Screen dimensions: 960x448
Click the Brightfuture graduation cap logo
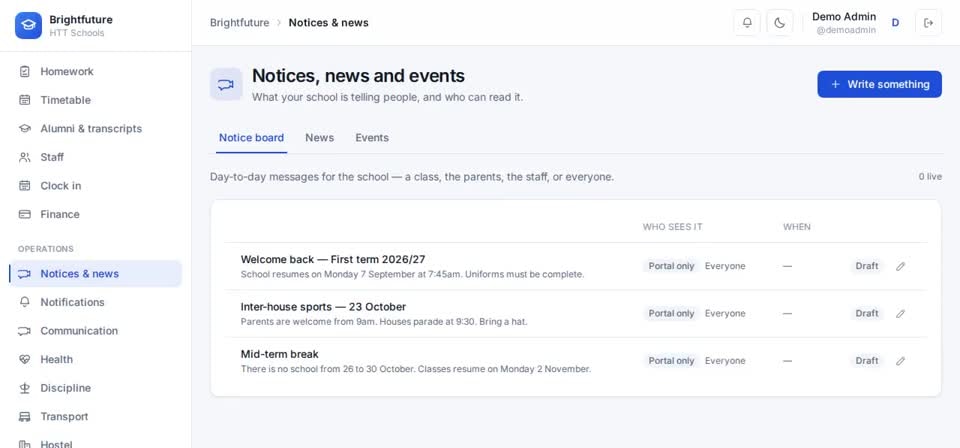pos(28,26)
